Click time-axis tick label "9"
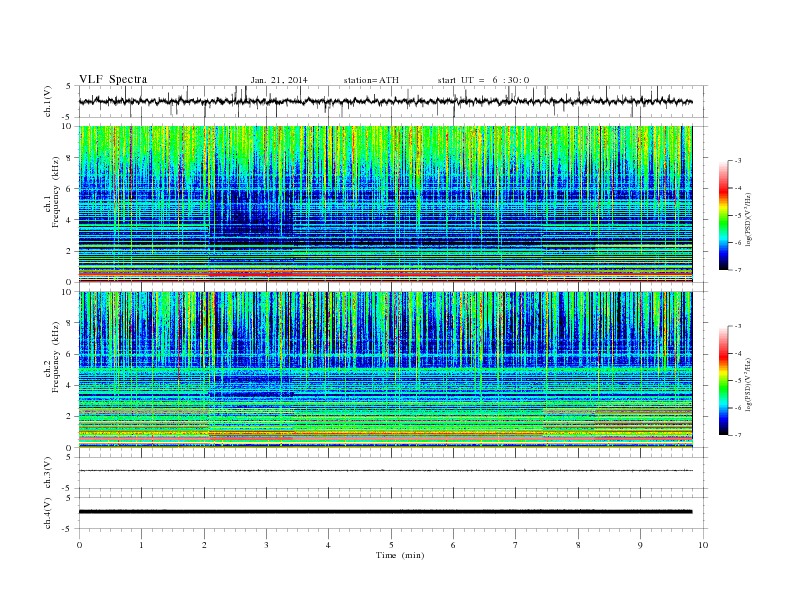 pyautogui.click(x=640, y=545)
